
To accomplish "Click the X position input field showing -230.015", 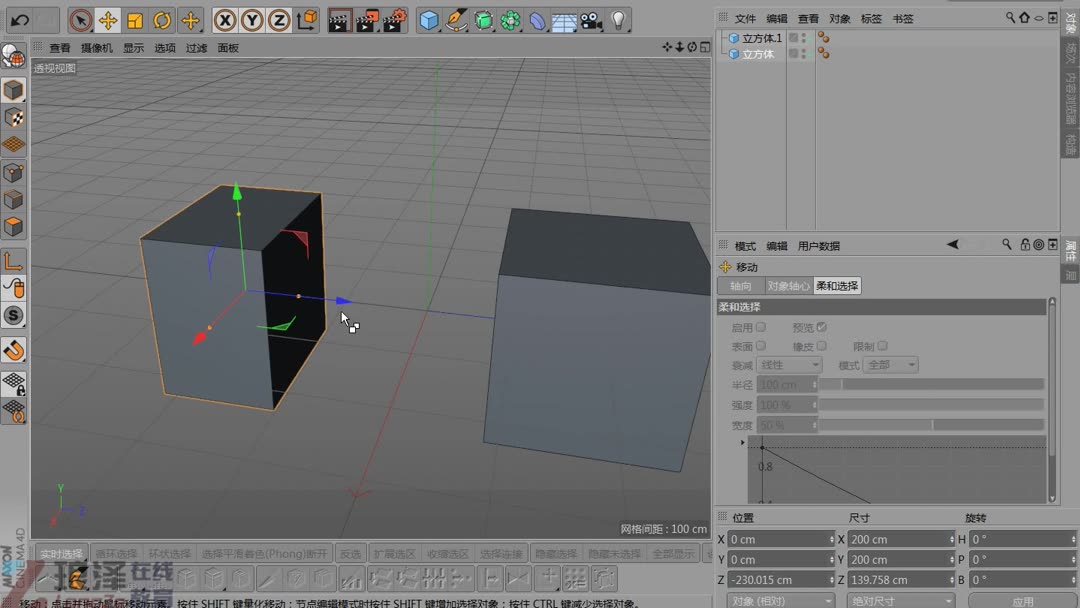I will [x=780, y=579].
